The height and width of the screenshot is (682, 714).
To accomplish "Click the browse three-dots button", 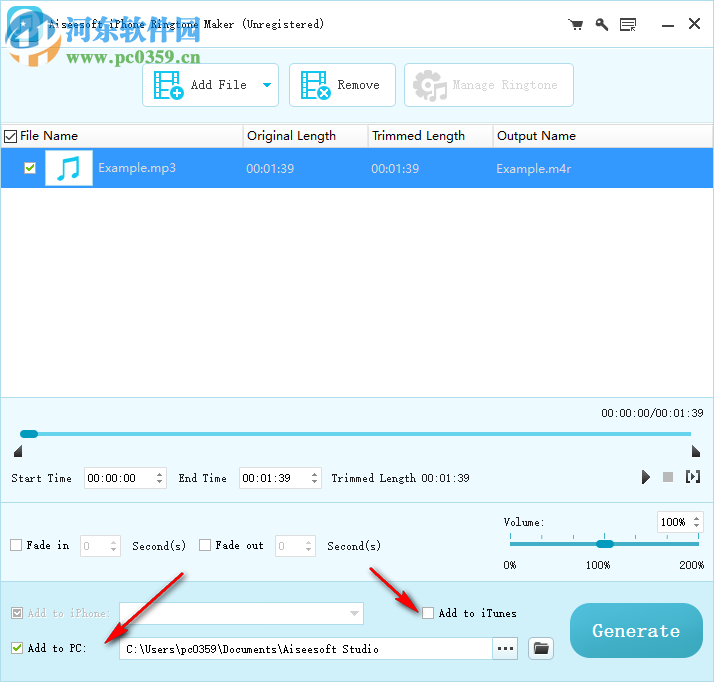I will [505, 649].
